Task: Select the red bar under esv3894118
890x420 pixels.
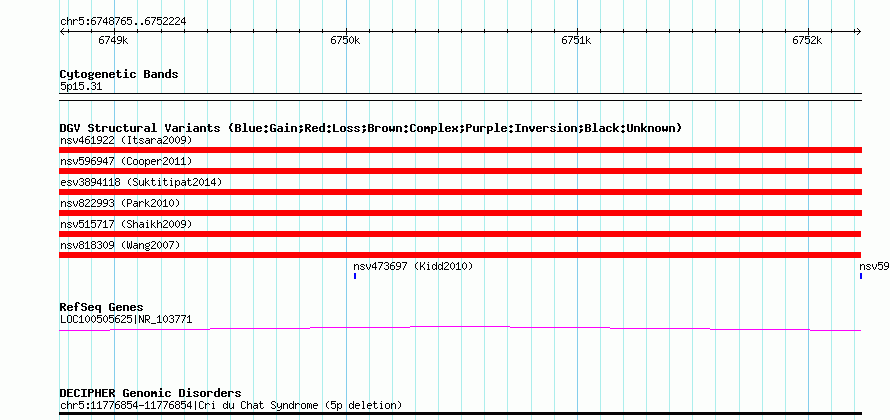Action: (x=460, y=192)
